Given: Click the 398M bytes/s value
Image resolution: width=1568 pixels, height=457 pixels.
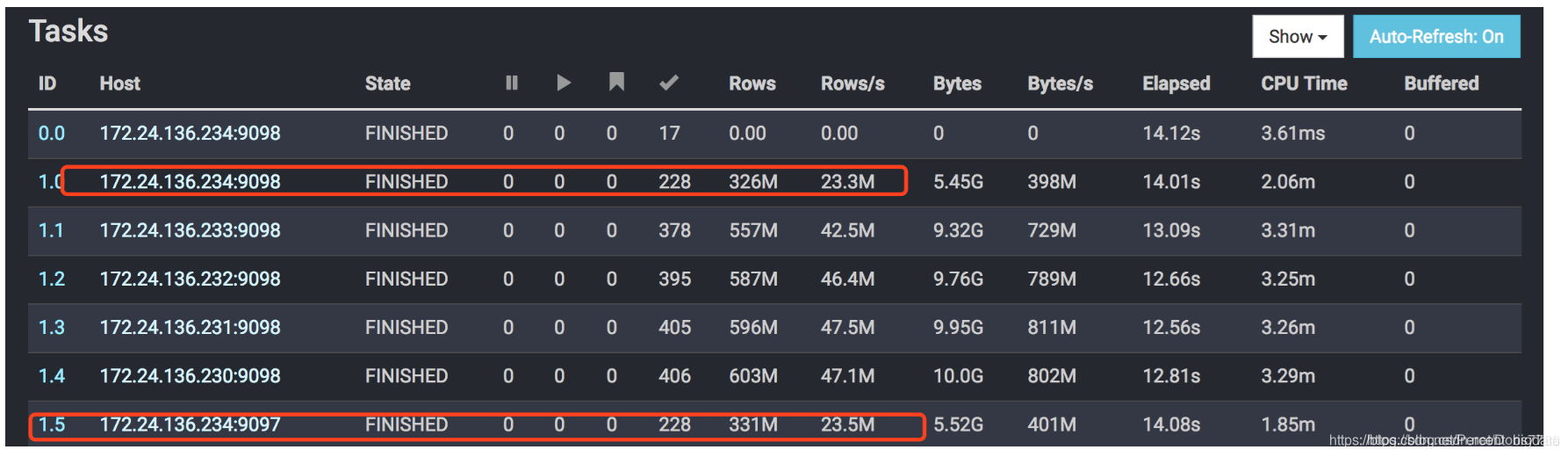Looking at the screenshot, I should tap(1053, 182).
